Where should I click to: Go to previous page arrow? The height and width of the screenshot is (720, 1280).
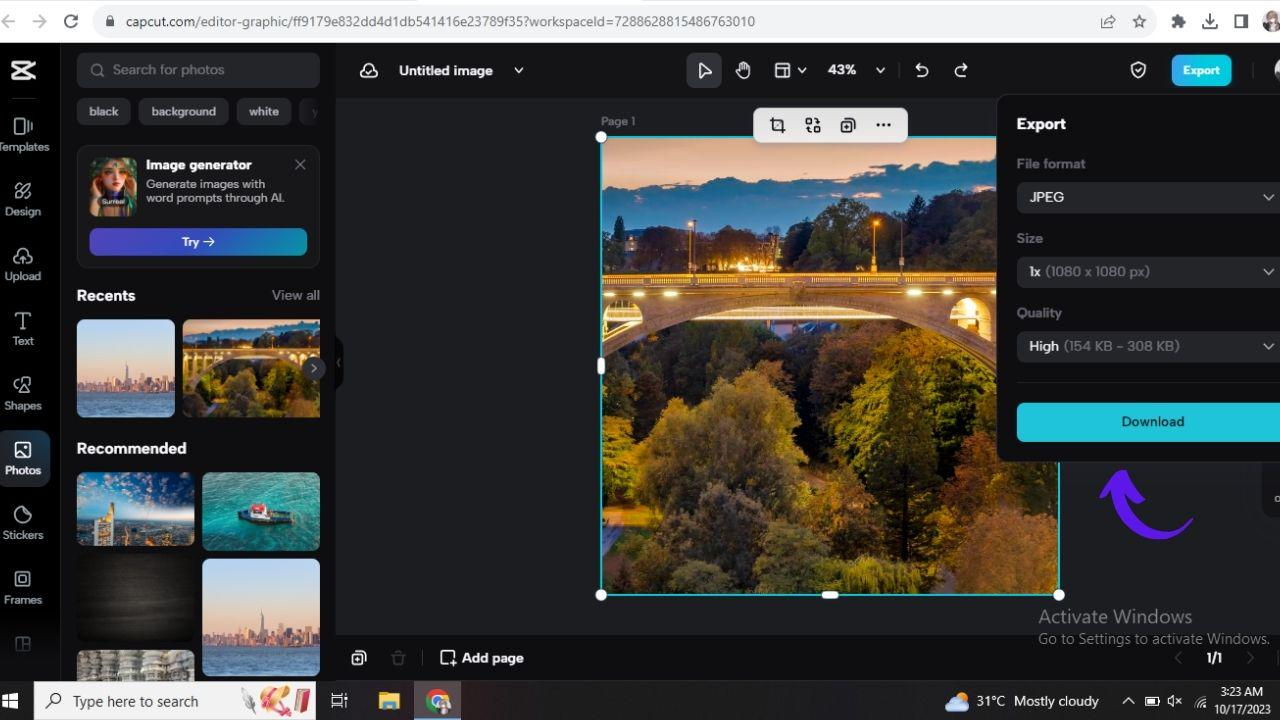coord(1178,658)
